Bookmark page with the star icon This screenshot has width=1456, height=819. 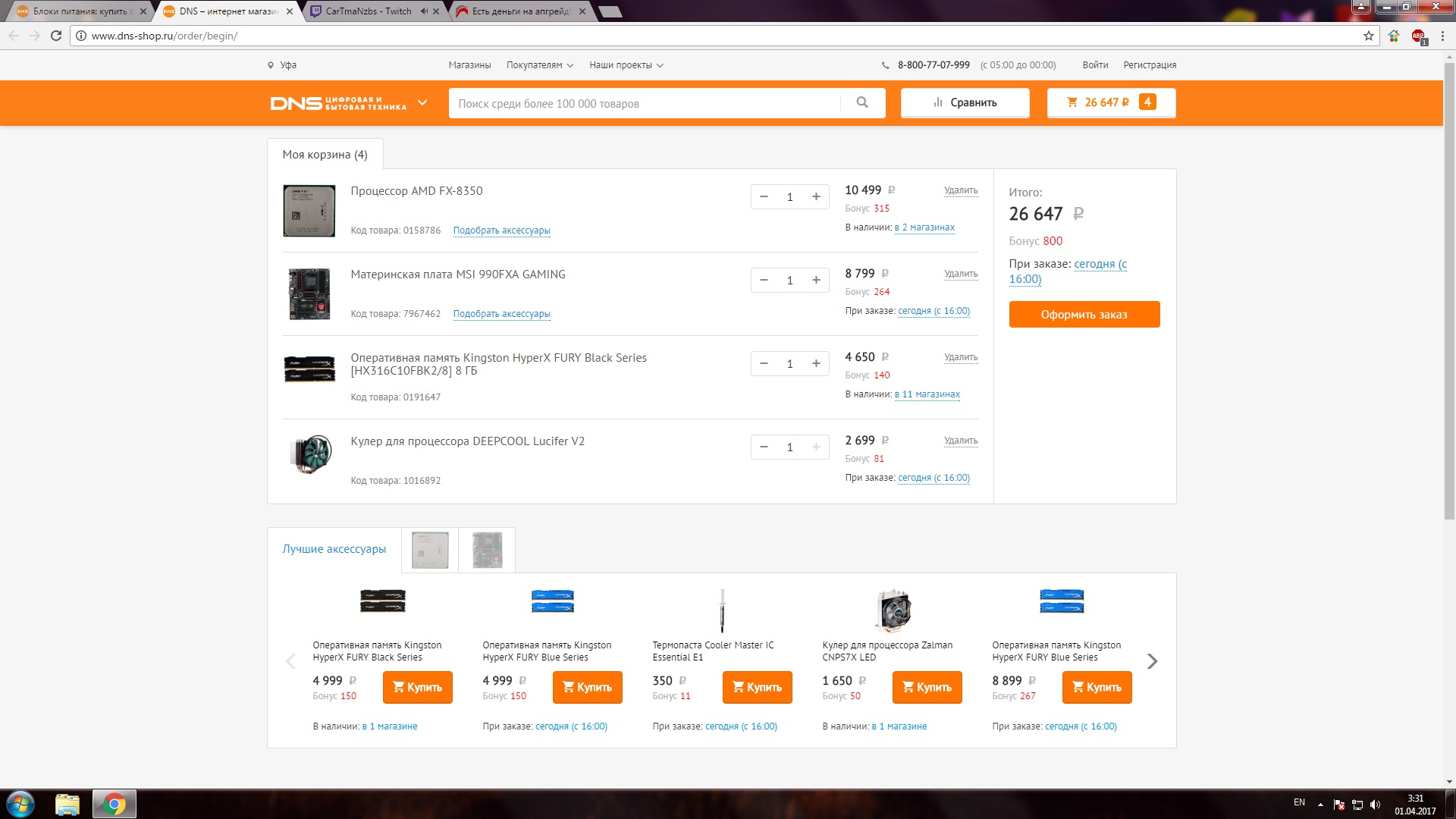pyautogui.click(x=1369, y=36)
